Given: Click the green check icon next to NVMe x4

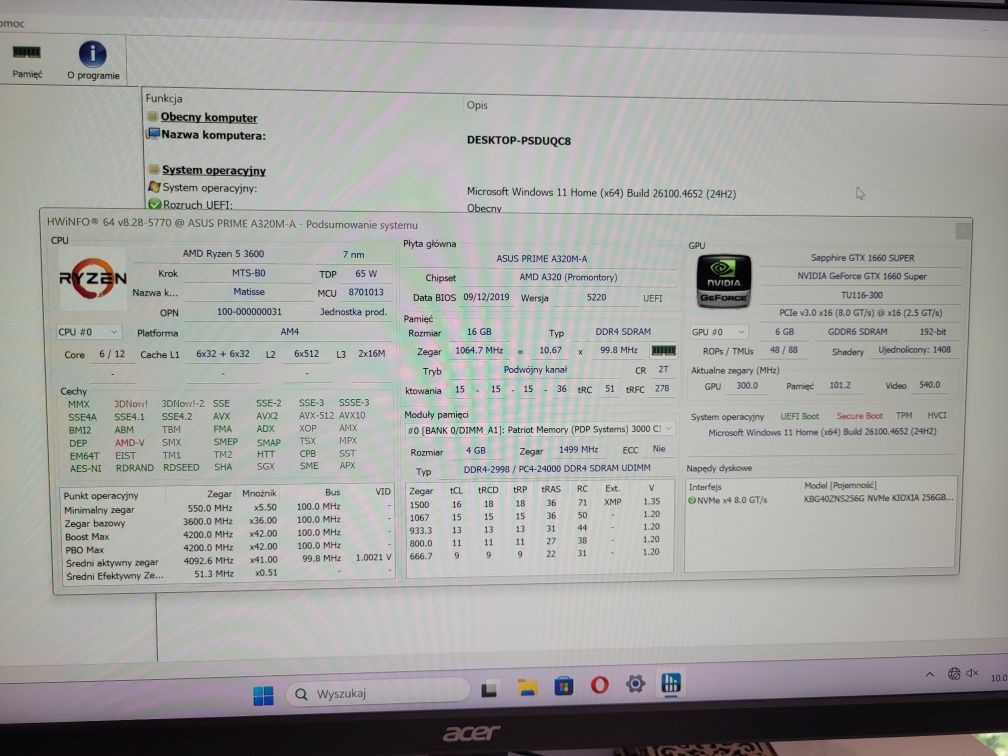Looking at the screenshot, I should 692,500.
